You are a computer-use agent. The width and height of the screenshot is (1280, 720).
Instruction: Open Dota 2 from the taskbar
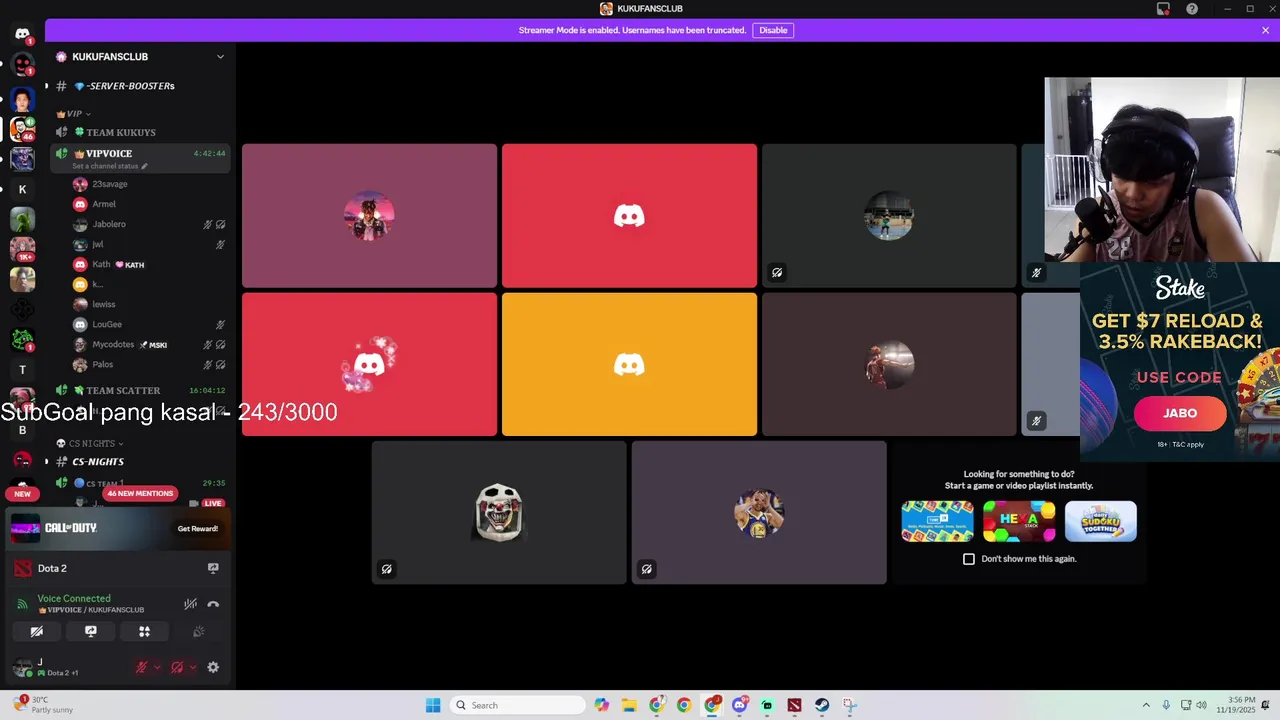click(794, 705)
